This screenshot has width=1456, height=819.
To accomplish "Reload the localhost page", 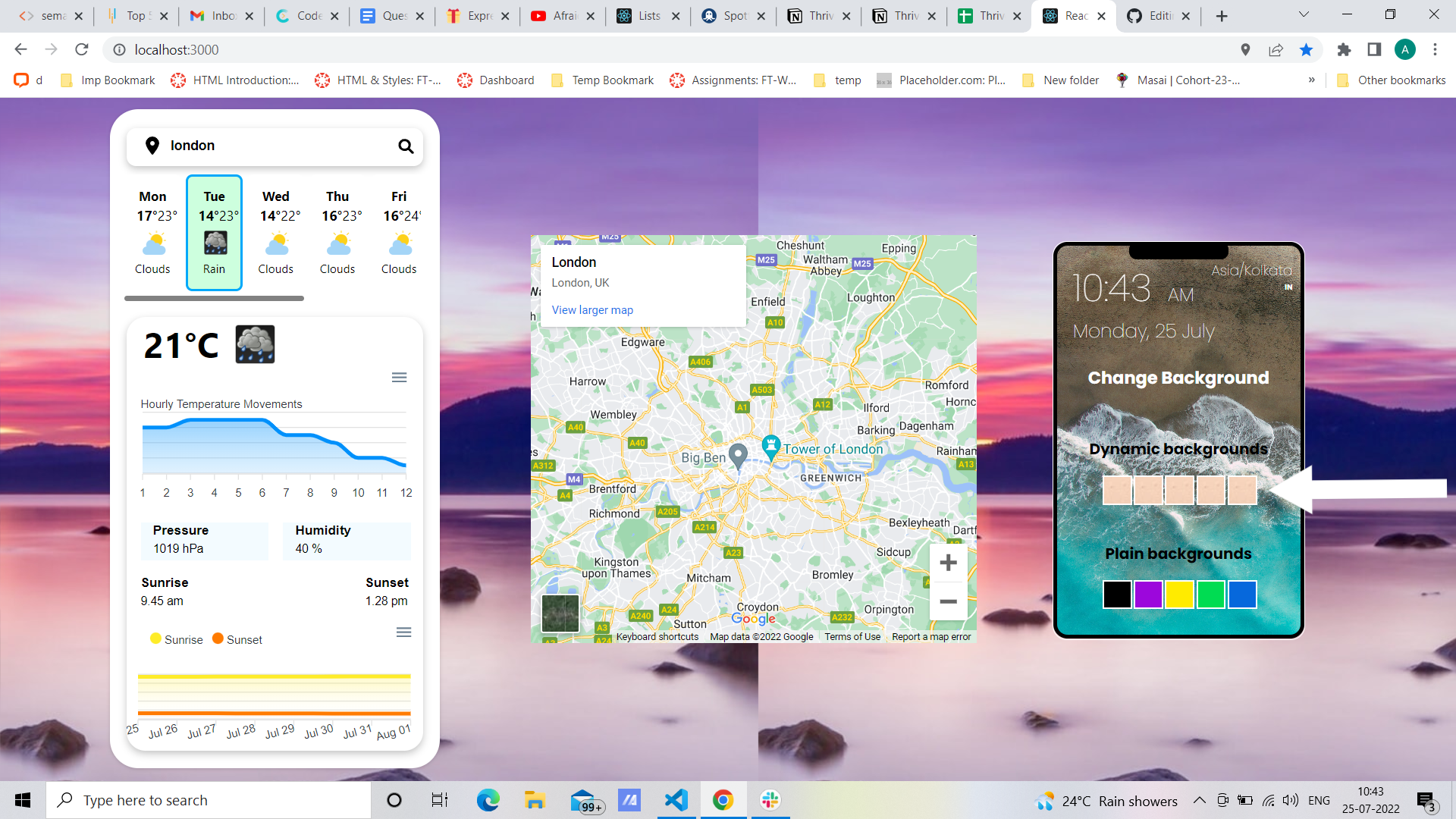I will pyautogui.click(x=82, y=49).
